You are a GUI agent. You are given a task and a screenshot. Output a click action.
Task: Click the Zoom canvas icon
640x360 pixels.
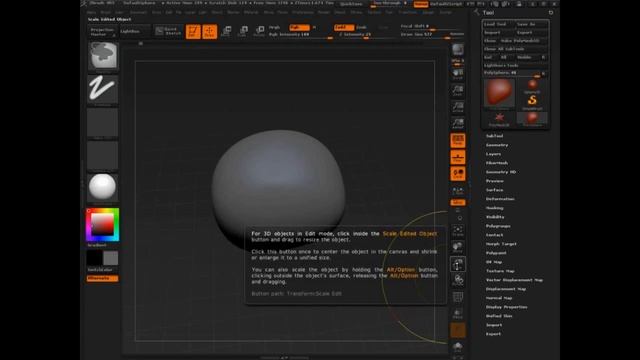pyautogui.click(x=458, y=90)
